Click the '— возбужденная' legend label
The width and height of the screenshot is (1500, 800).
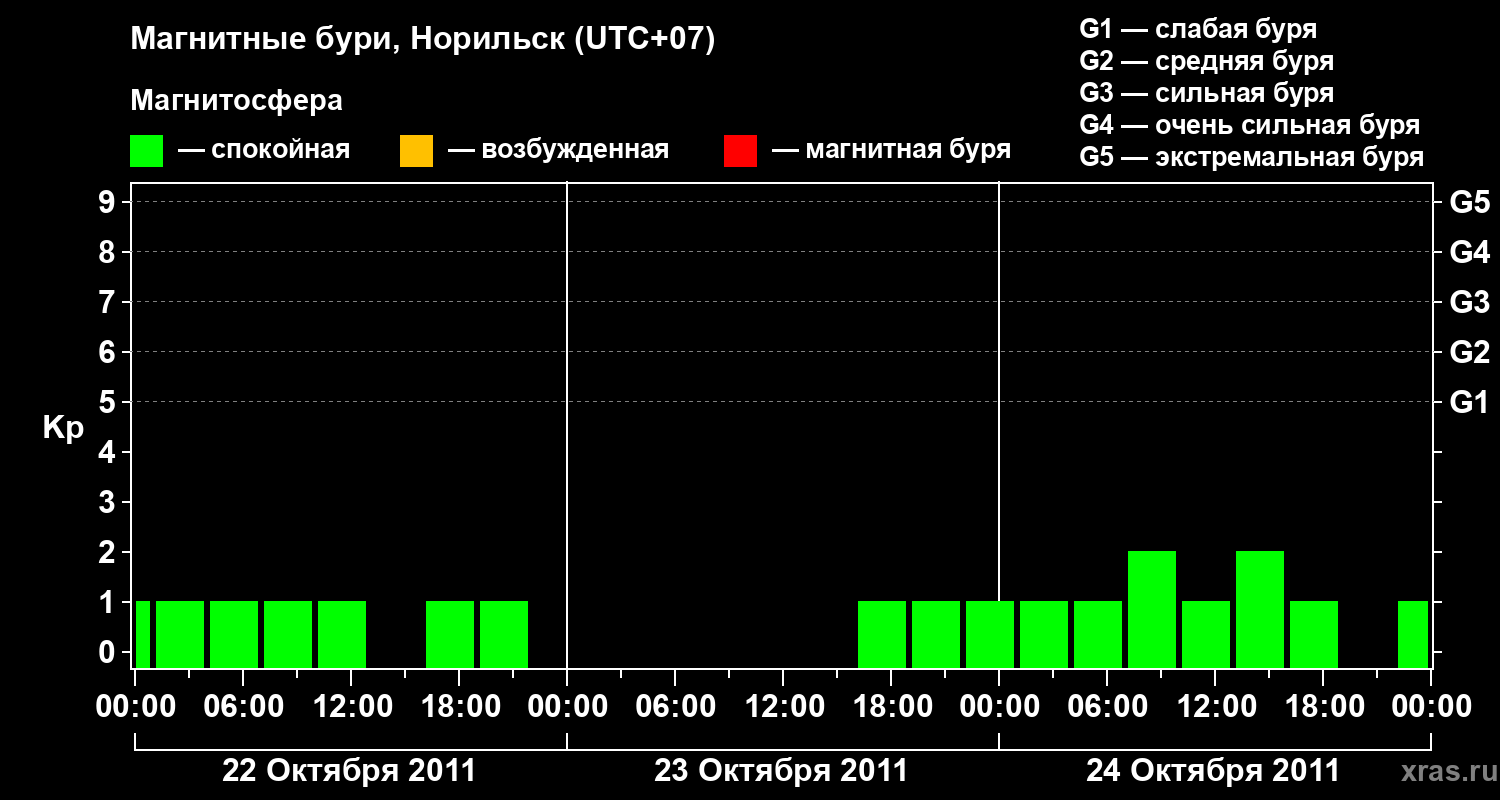coord(558,150)
